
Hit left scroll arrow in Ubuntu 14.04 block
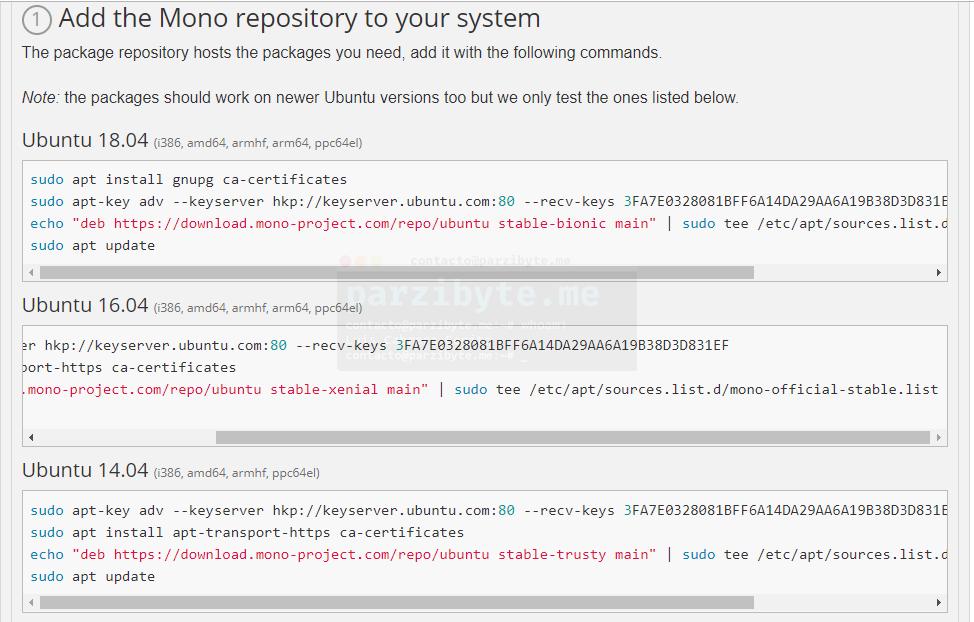pyautogui.click(x=31, y=603)
